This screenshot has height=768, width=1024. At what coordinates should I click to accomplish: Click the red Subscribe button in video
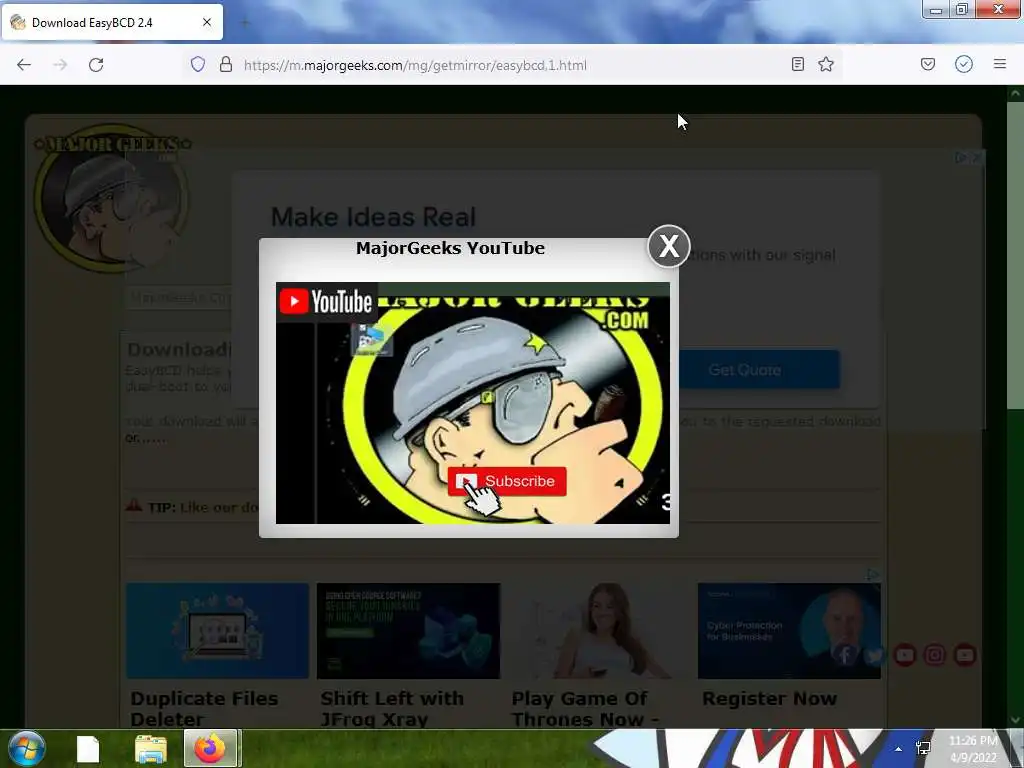507,481
